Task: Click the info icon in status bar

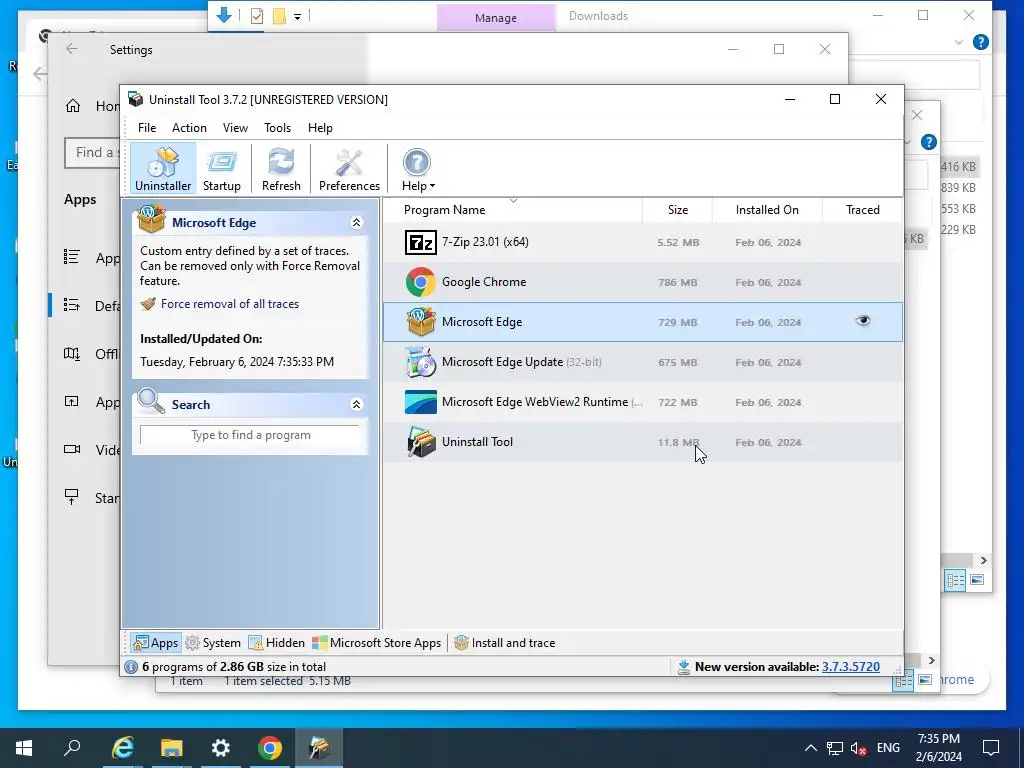Action: (x=131, y=667)
